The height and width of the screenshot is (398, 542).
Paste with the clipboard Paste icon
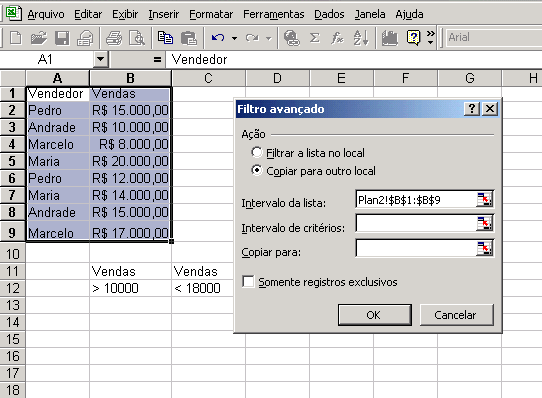(189, 38)
